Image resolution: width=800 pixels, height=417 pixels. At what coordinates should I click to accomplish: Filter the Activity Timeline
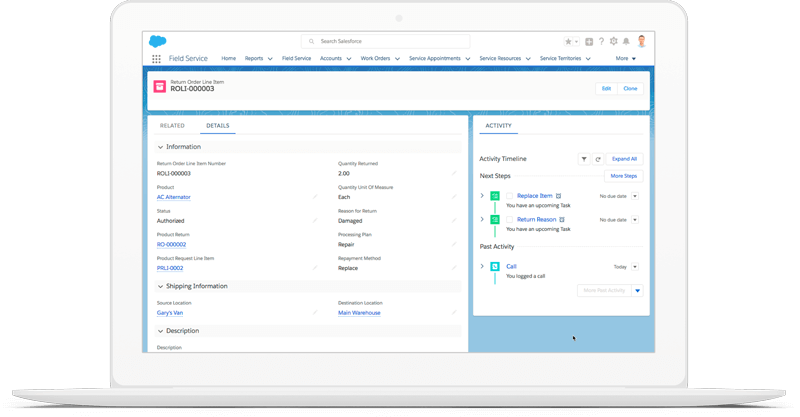tap(584, 159)
